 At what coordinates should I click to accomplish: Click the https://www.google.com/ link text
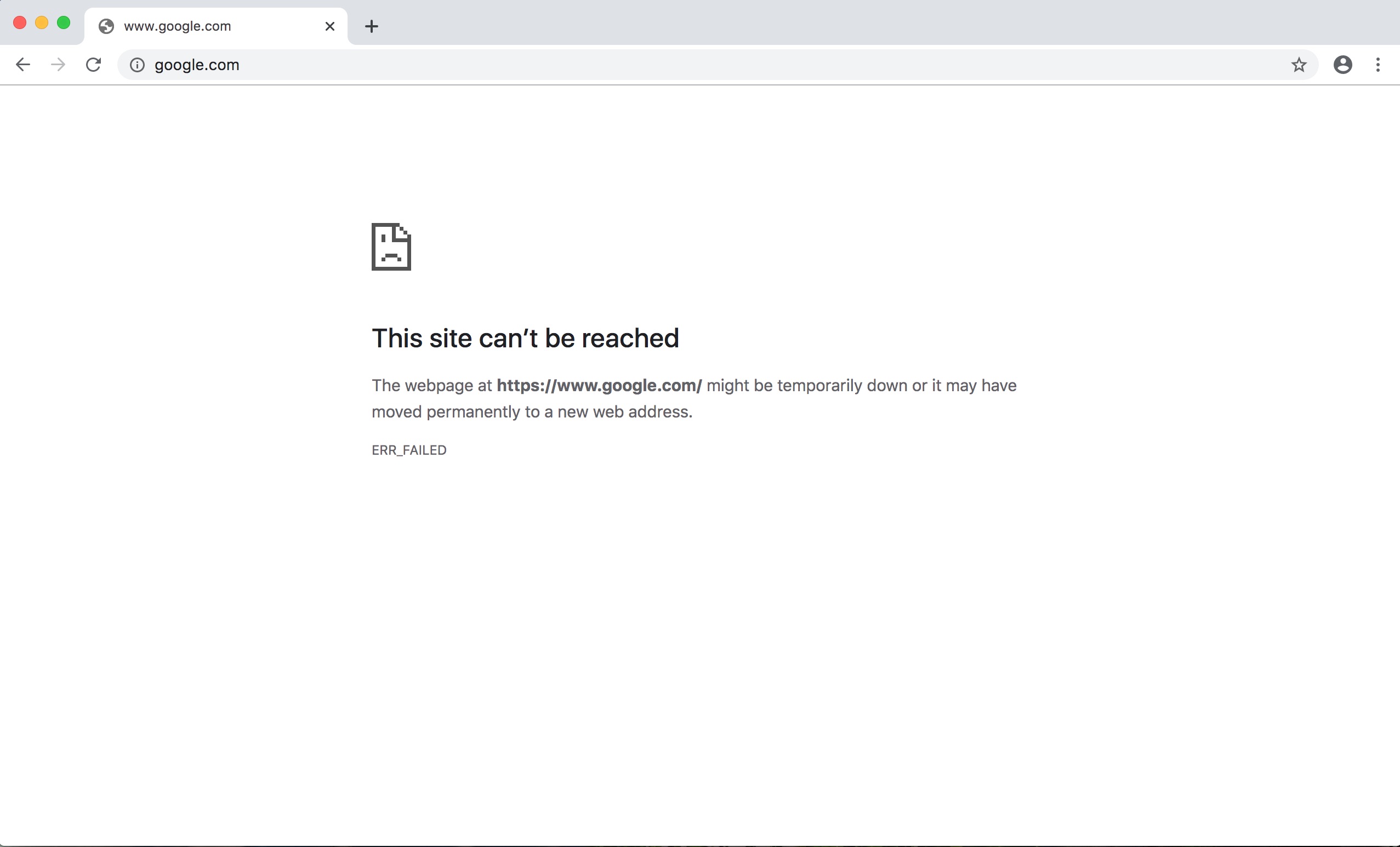(x=599, y=386)
